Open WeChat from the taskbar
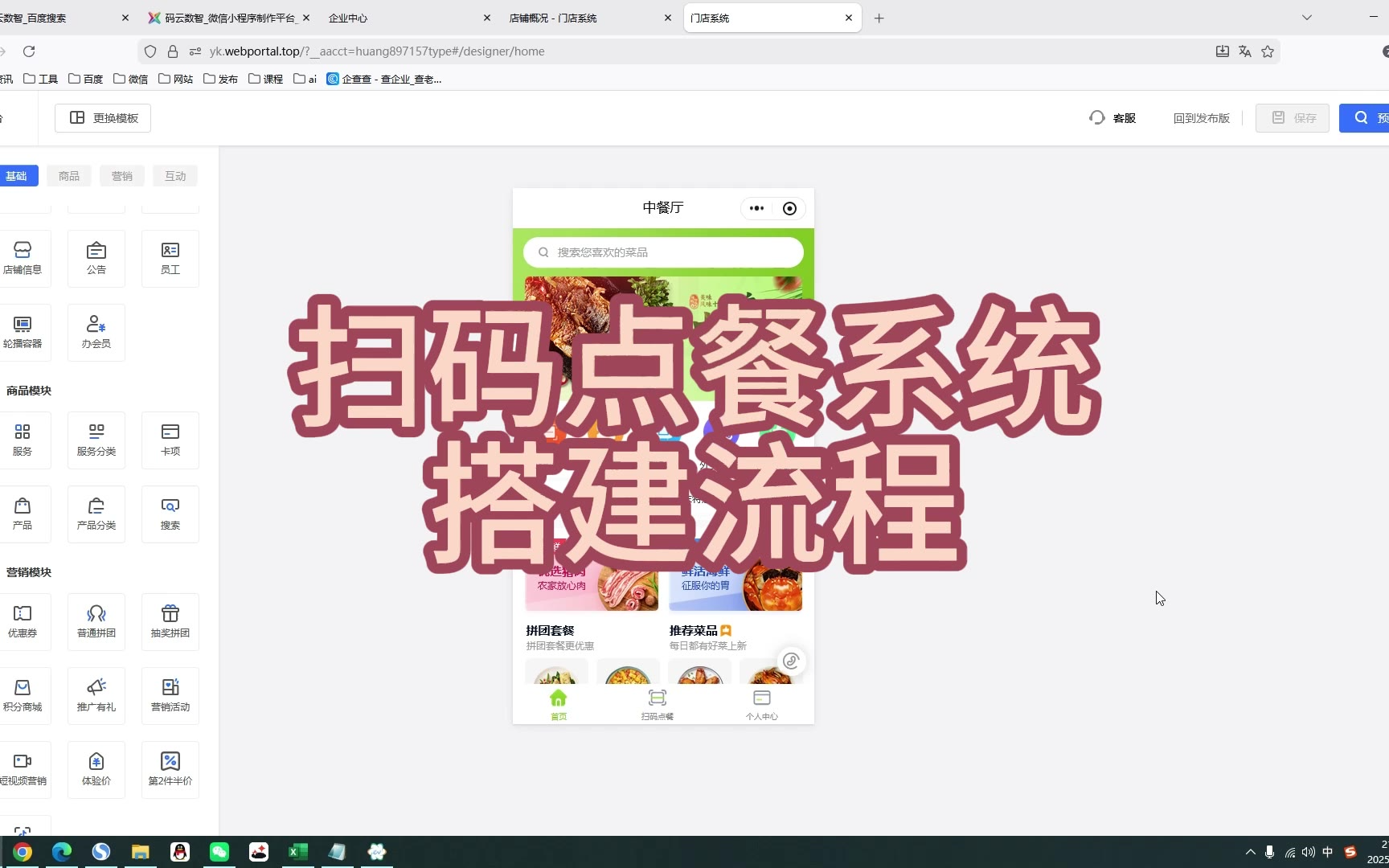 click(219, 852)
